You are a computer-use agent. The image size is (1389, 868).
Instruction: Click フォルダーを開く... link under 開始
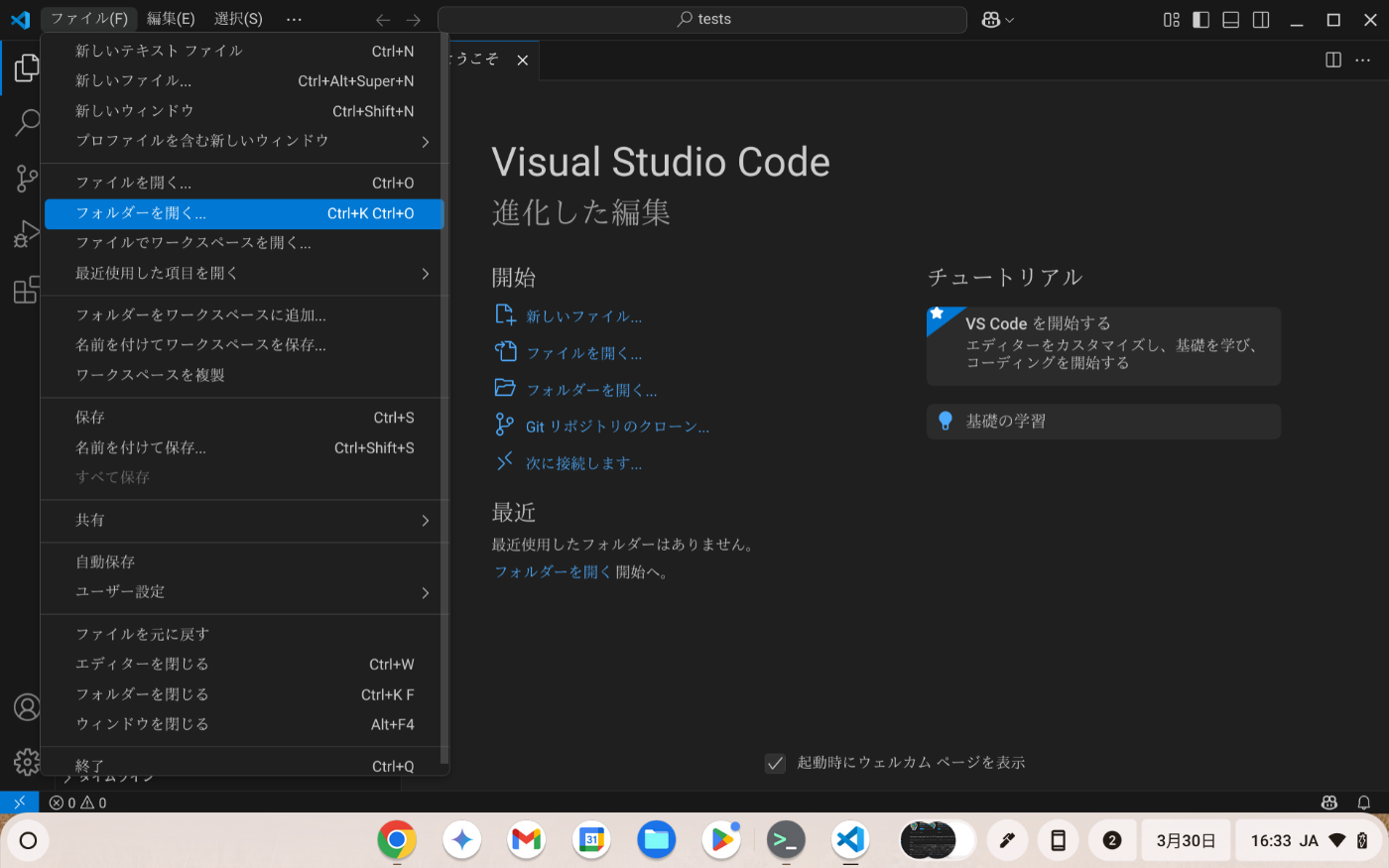coord(591,390)
